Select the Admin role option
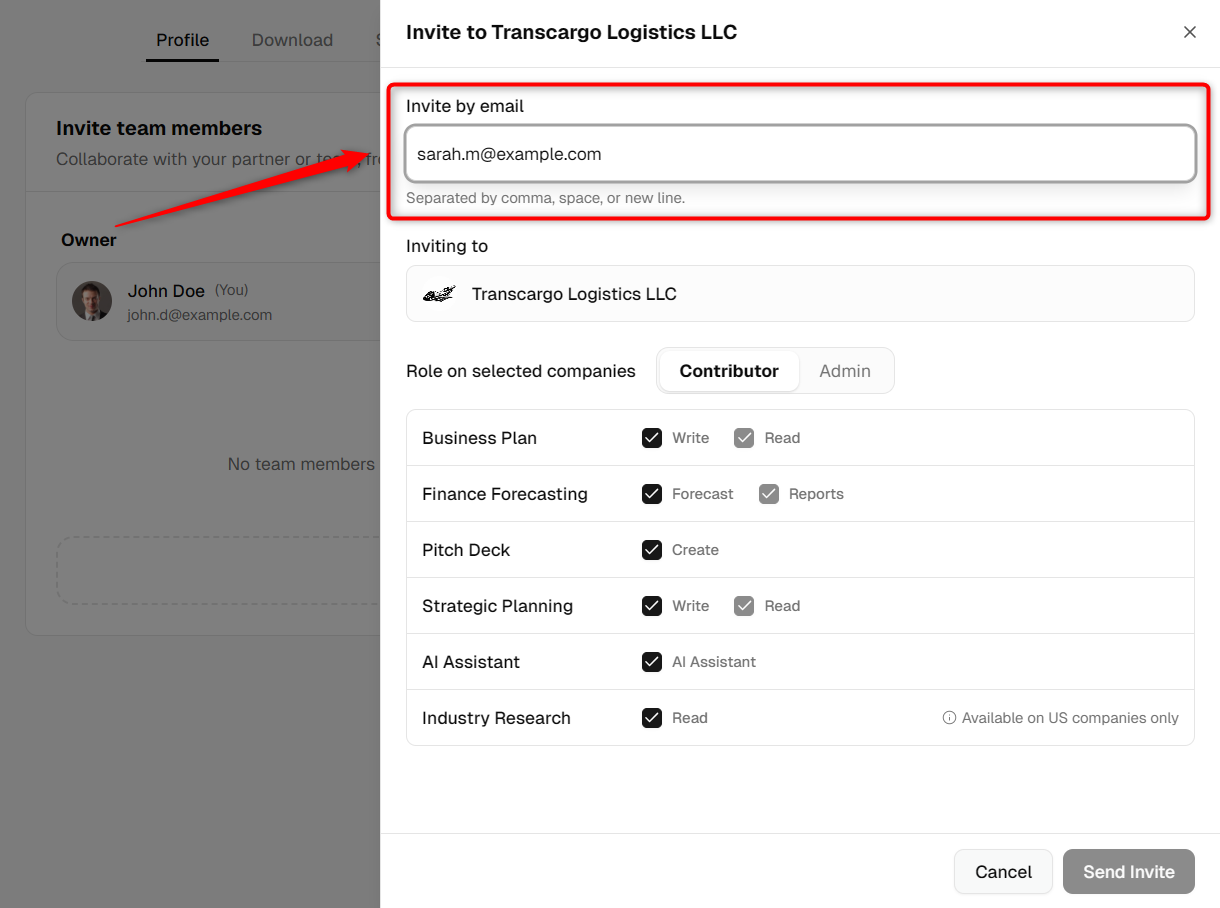The image size is (1220, 908). click(845, 371)
